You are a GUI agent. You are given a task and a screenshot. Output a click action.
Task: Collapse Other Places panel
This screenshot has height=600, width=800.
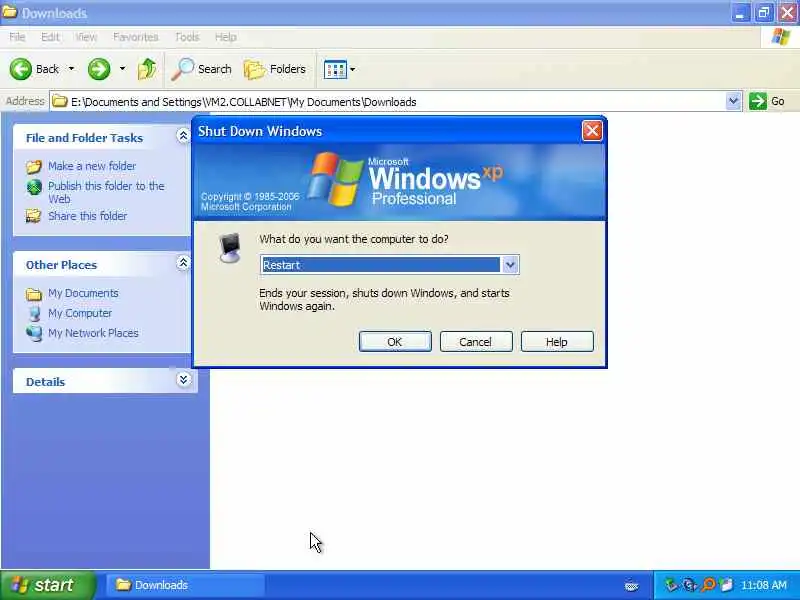point(183,263)
